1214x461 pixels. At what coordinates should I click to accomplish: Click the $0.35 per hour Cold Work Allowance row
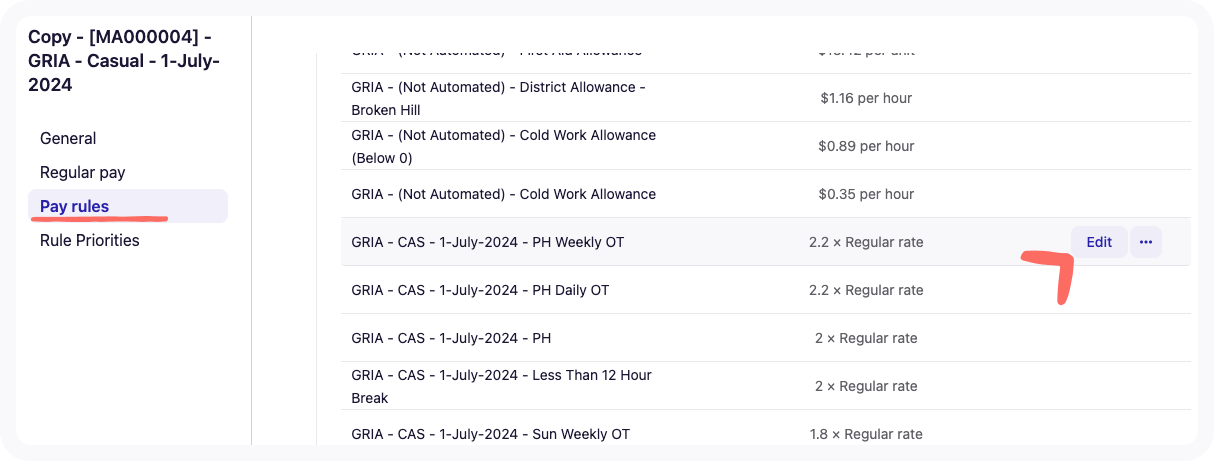(x=766, y=194)
